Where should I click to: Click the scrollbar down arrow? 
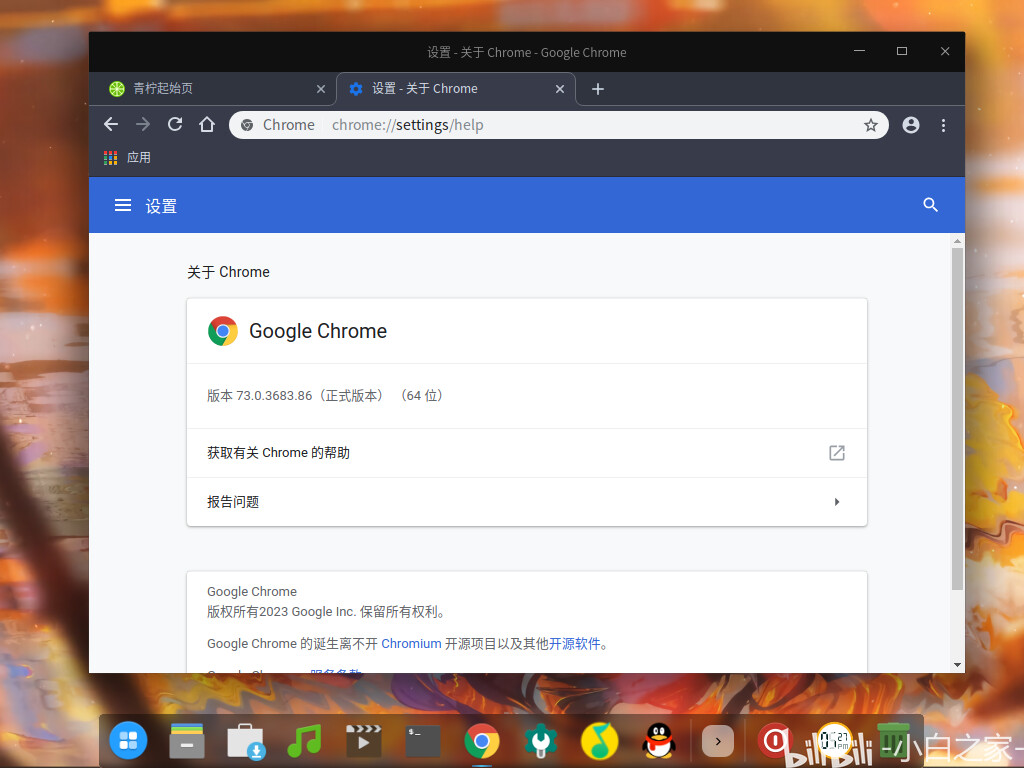pos(957,665)
